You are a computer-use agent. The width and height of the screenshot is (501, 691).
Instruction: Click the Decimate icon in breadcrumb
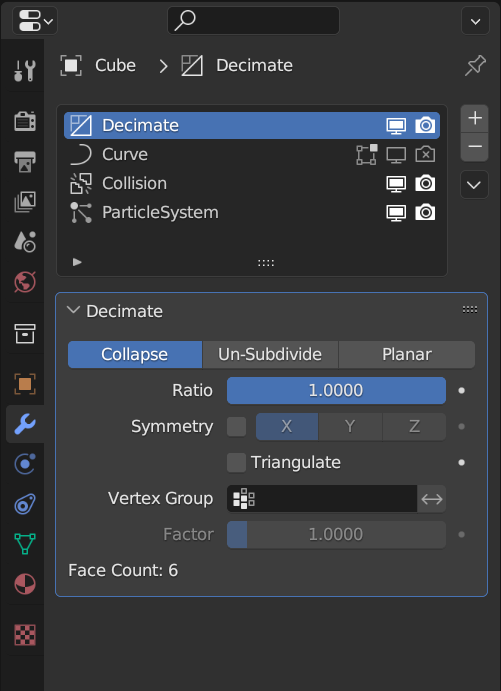point(192,66)
